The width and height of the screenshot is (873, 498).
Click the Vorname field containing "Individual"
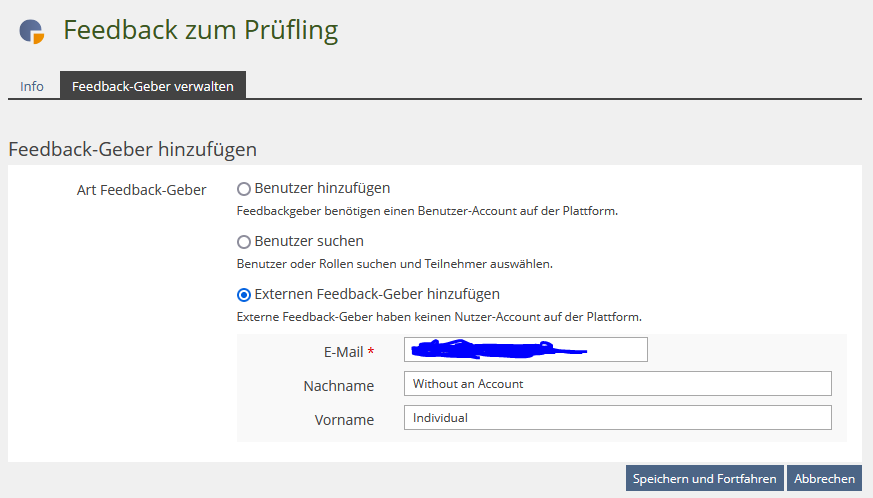click(618, 418)
